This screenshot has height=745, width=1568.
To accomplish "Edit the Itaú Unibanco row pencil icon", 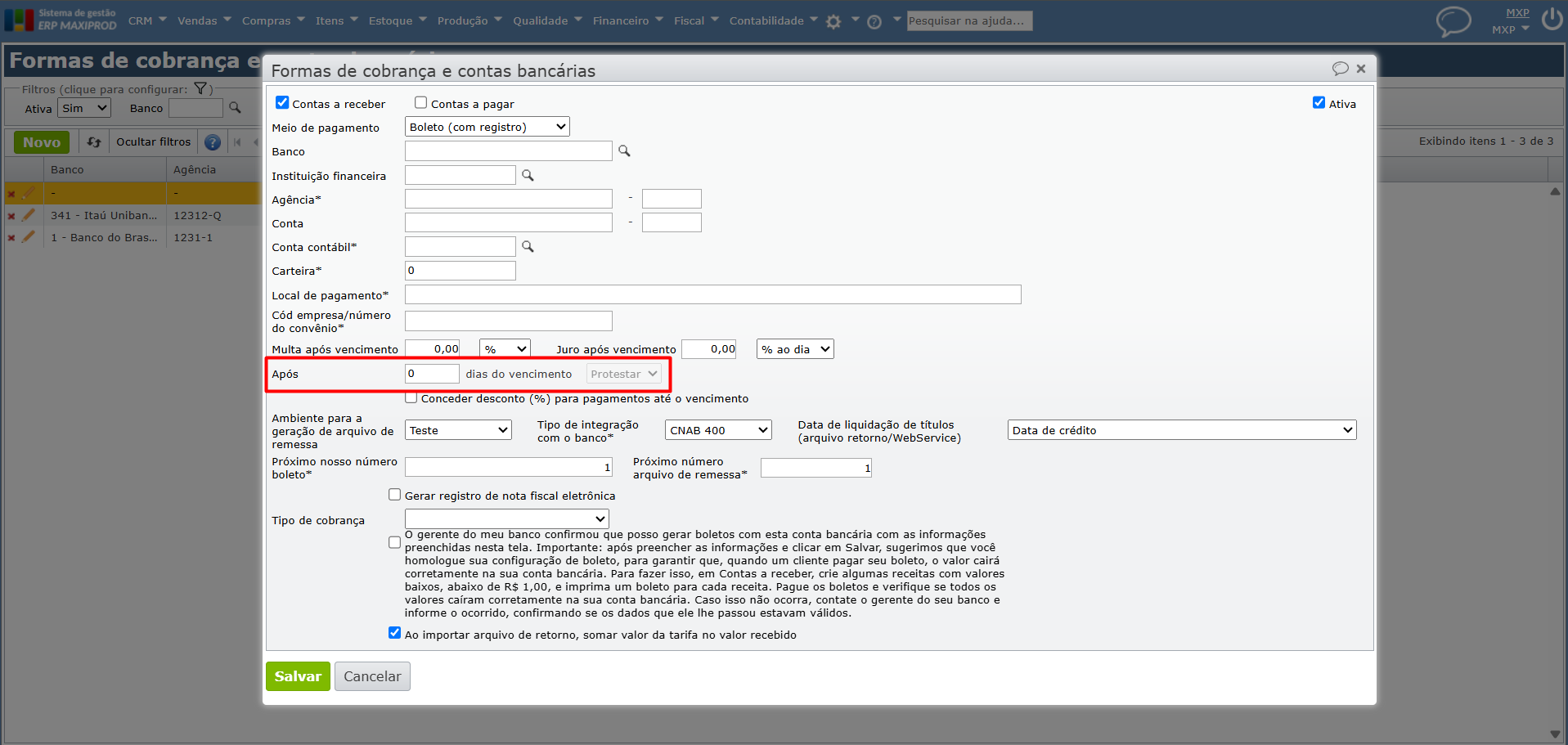I will 29,215.
